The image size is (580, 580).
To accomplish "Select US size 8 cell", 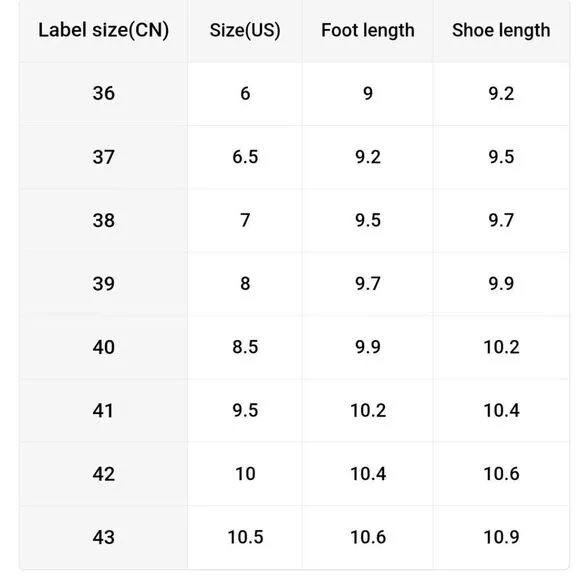I will point(245,284).
